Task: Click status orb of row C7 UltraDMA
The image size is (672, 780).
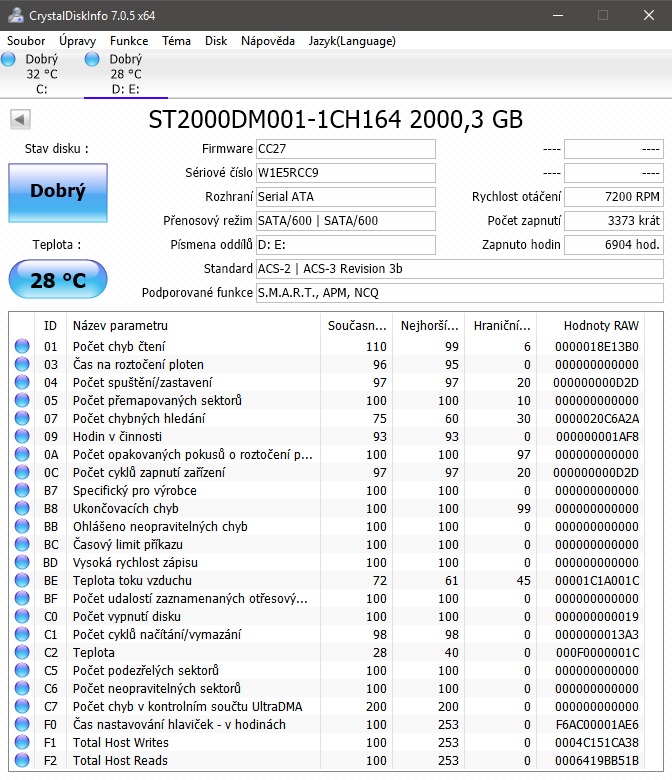Action: [22, 706]
